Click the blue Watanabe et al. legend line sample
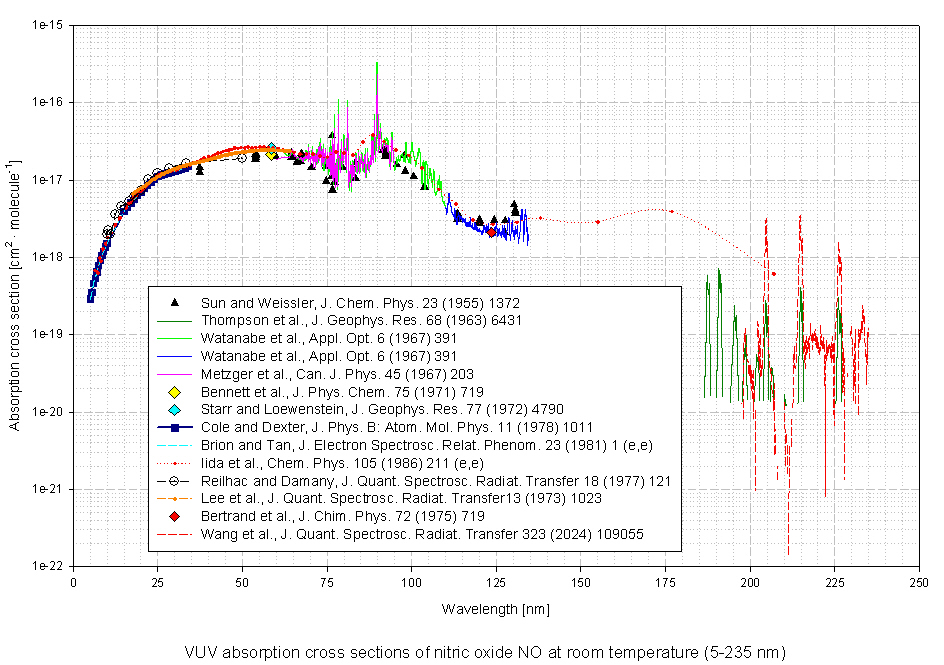The width and height of the screenshot is (944, 665). click(x=175, y=356)
